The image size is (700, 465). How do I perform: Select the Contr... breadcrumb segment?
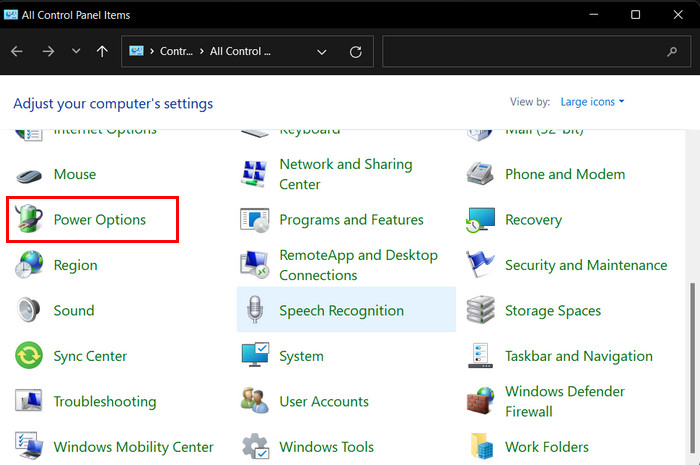pos(176,51)
